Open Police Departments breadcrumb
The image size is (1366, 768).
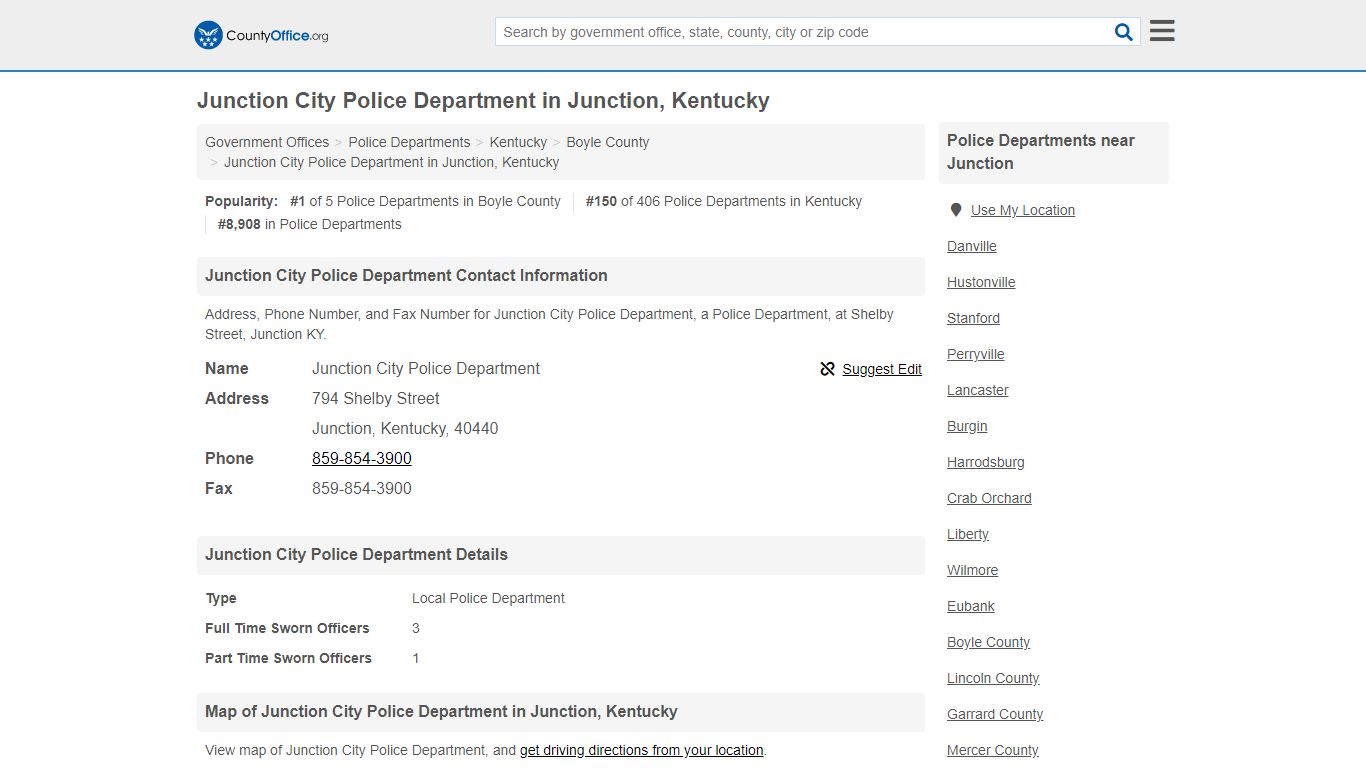[409, 142]
